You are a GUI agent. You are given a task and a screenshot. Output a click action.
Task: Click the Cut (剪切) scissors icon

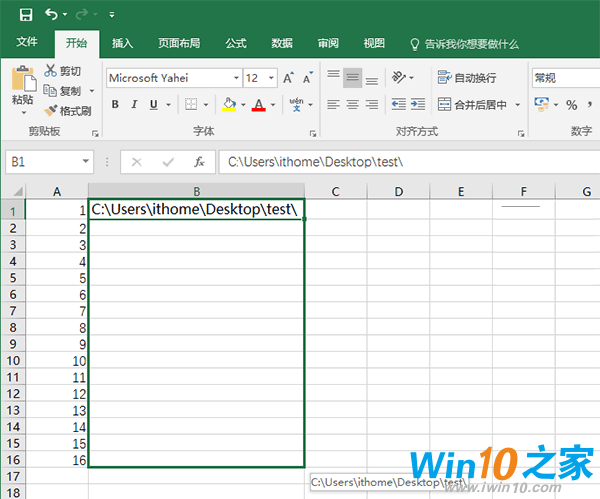pyautogui.click(x=52, y=71)
